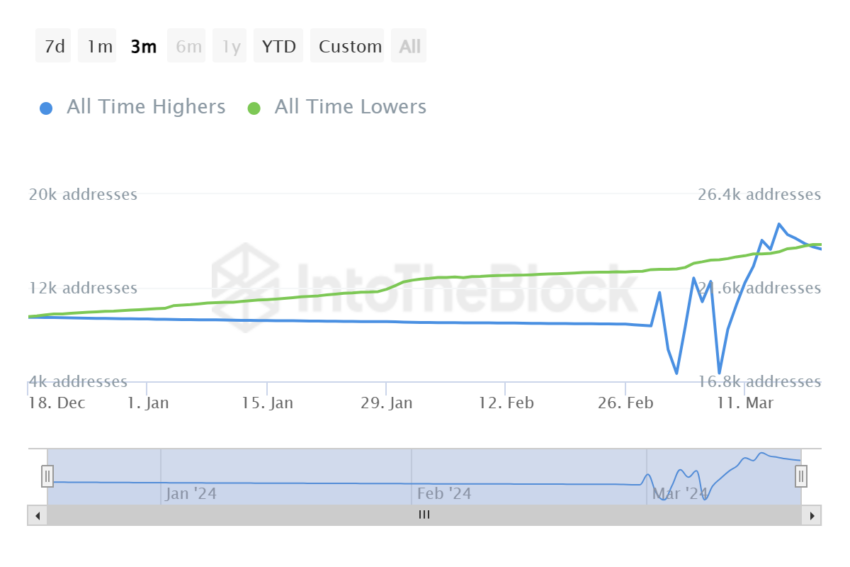This screenshot has height=567, width=850.
Task: Select the 1y time range
Action: tap(230, 46)
